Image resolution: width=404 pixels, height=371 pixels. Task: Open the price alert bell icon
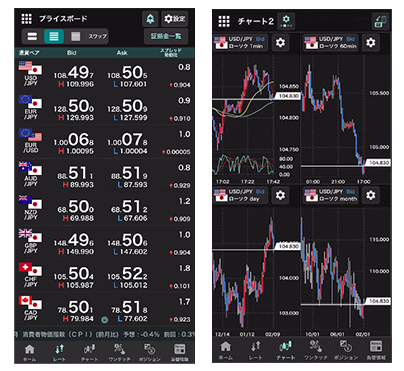(x=151, y=19)
